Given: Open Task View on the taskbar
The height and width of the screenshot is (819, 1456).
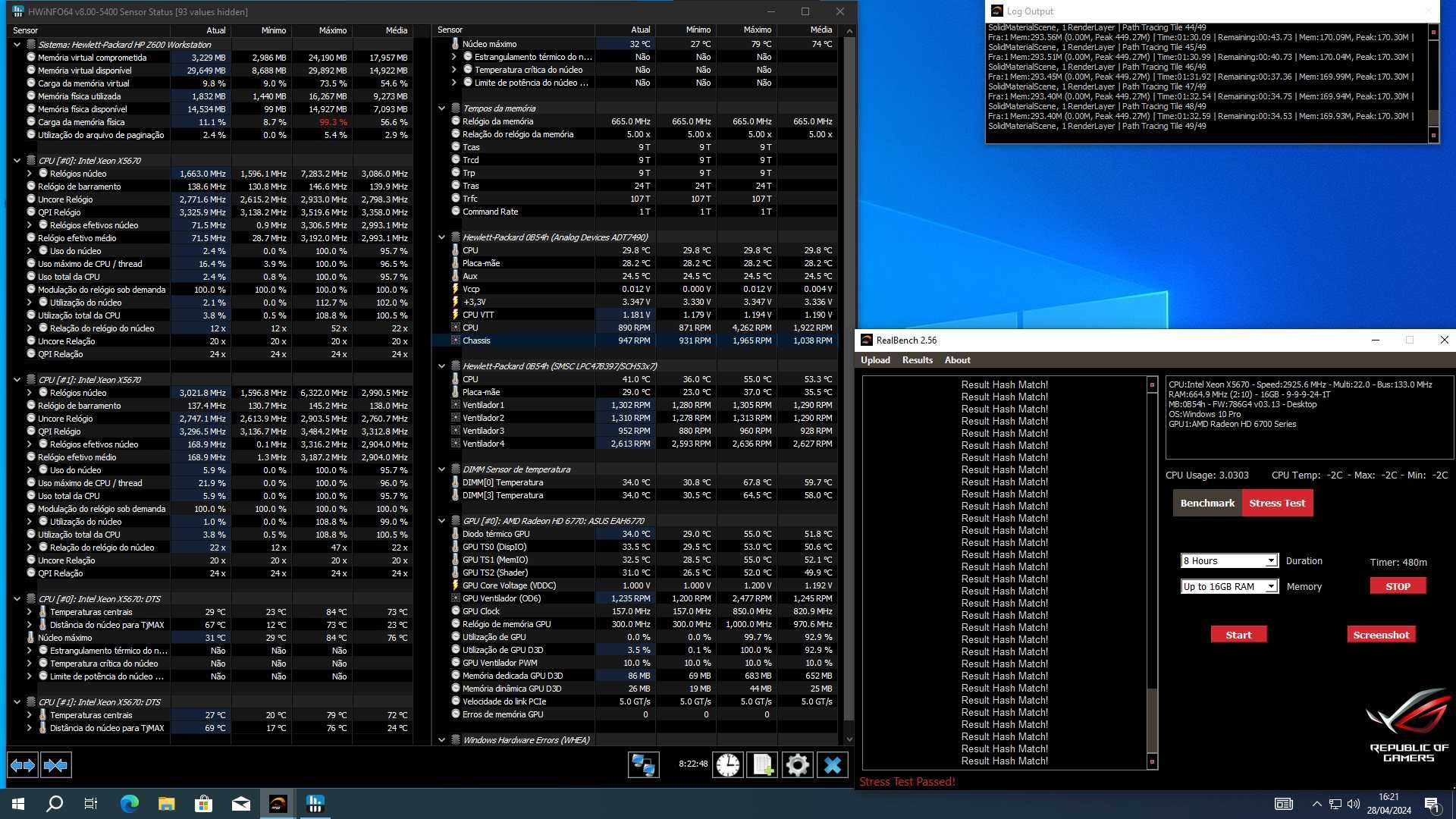Looking at the screenshot, I should 91,804.
